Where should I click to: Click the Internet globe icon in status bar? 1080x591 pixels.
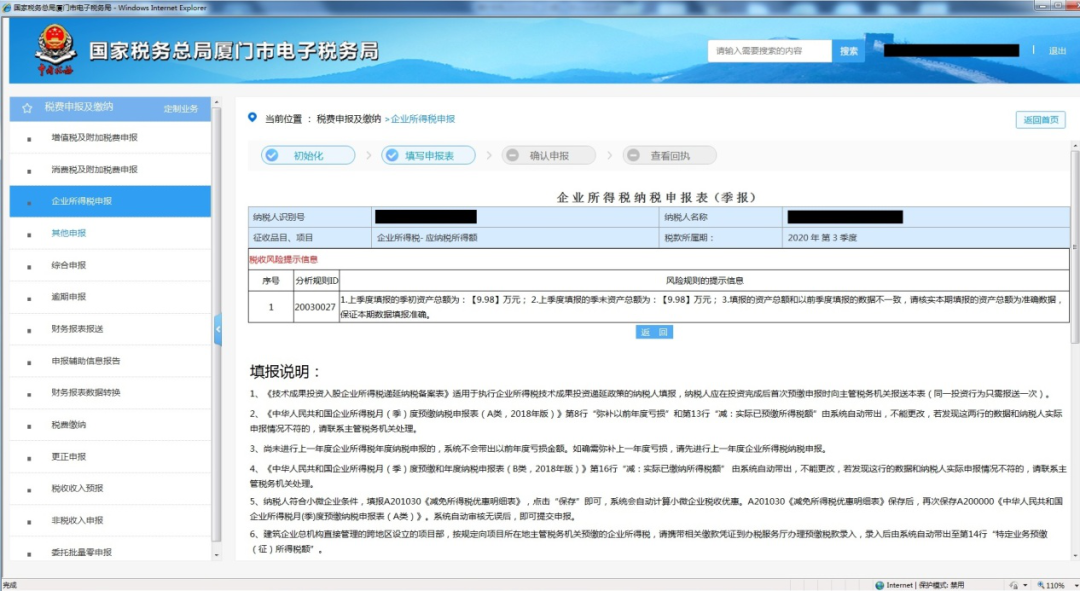(880, 585)
